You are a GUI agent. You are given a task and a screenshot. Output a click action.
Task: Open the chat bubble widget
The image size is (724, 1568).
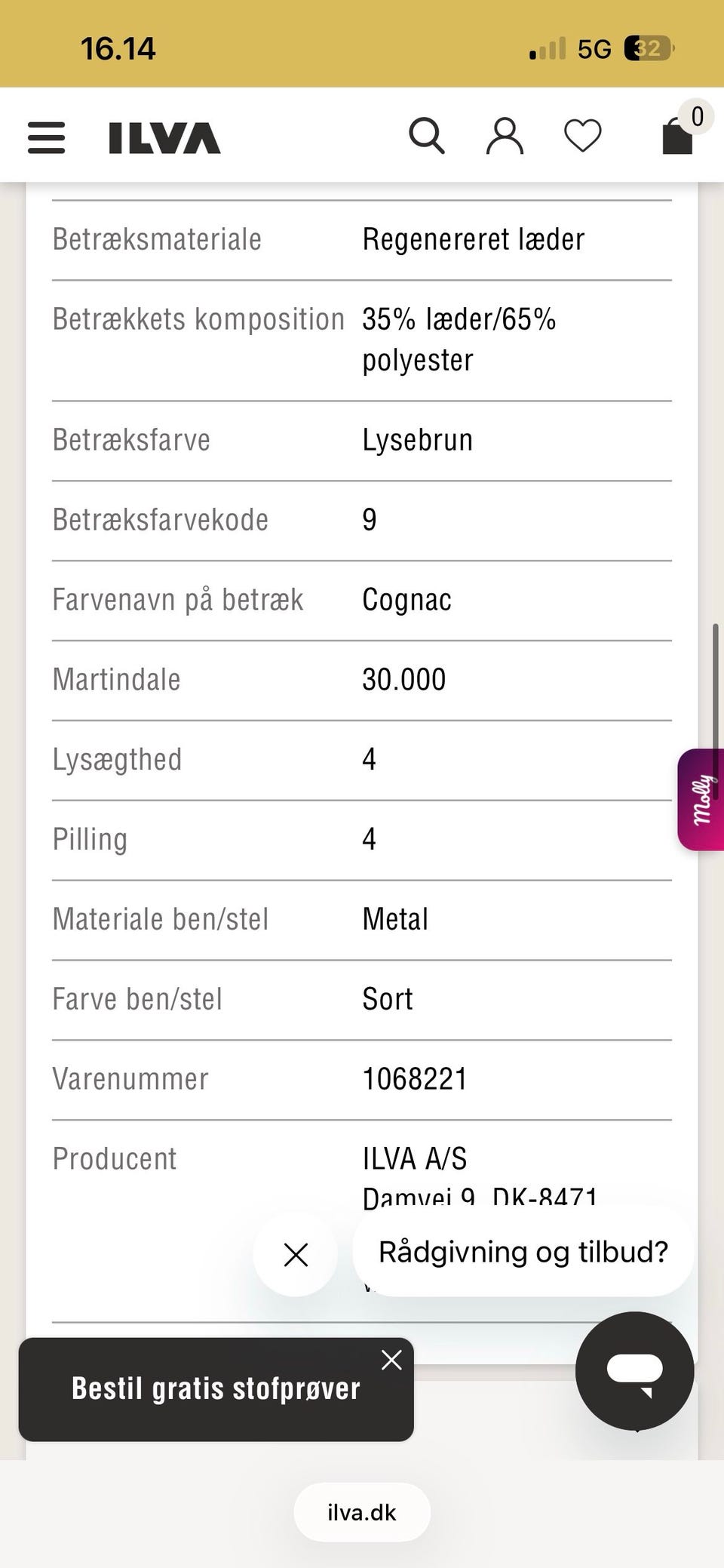[x=634, y=1370]
